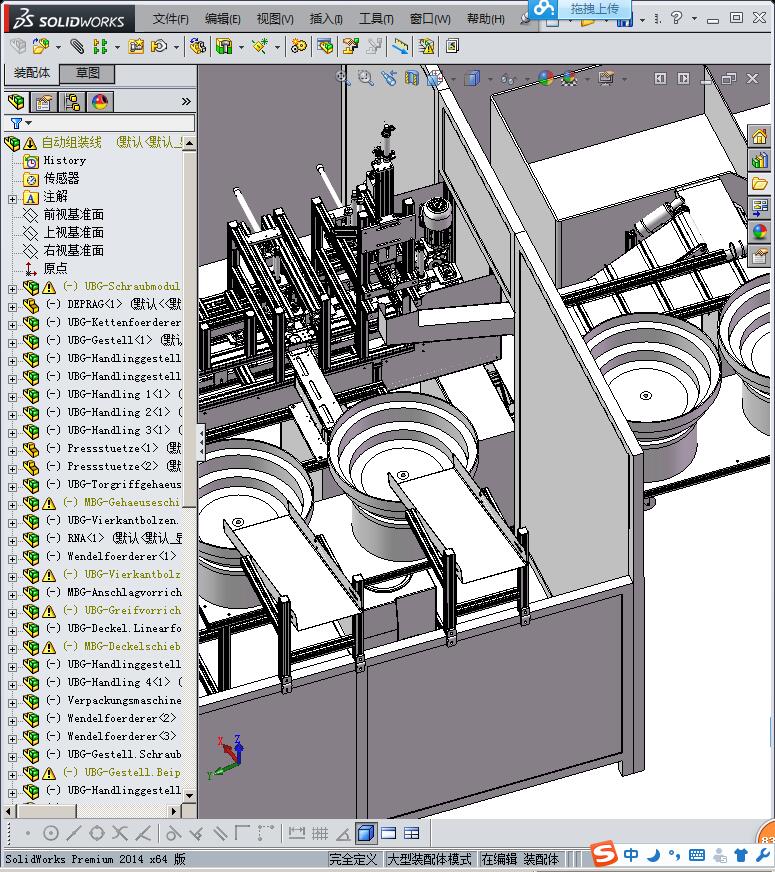The image size is (775, 872).
Task: Open the Appearances task pane sphere icon
Action: [759, 231]
